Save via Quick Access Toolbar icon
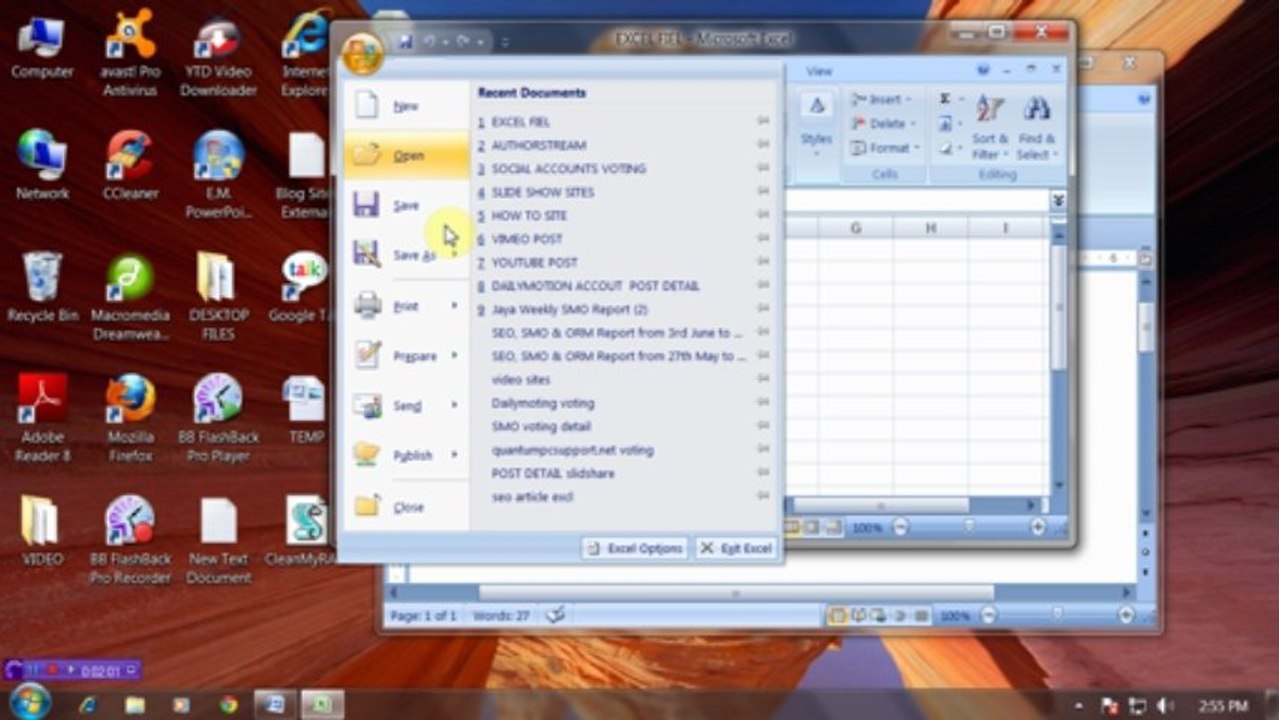 405,42
